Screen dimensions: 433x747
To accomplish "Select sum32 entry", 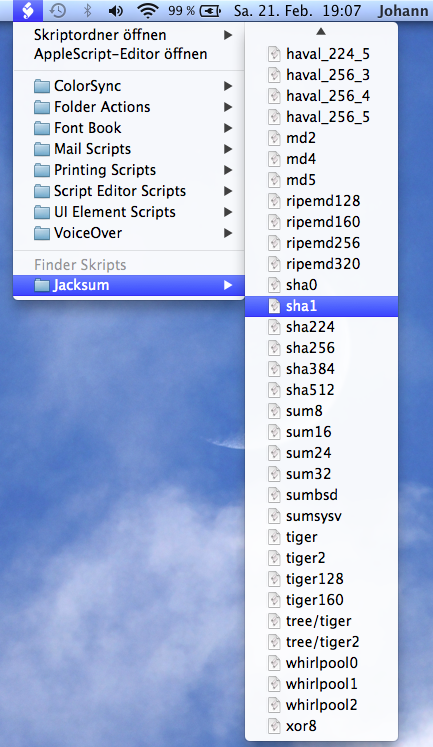I will pos(322,474).
